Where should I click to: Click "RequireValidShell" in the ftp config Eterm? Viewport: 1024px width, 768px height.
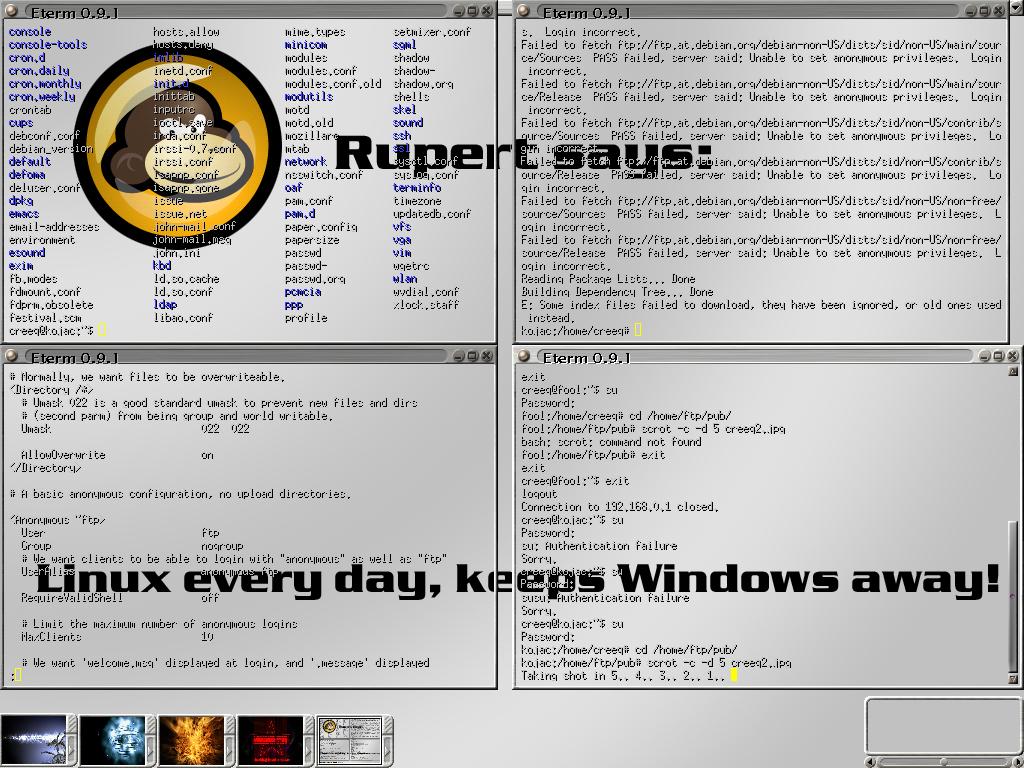(72, 598)
